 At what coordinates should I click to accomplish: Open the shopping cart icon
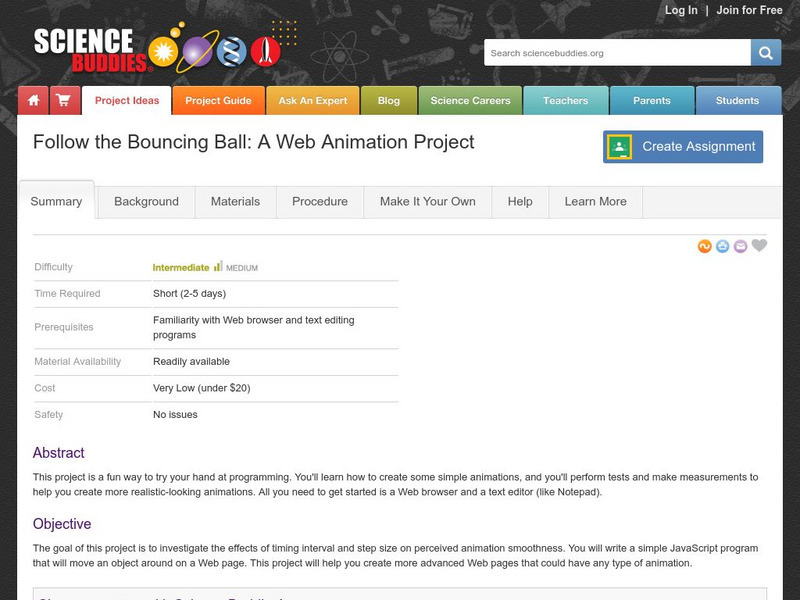(x=65, y=101)
